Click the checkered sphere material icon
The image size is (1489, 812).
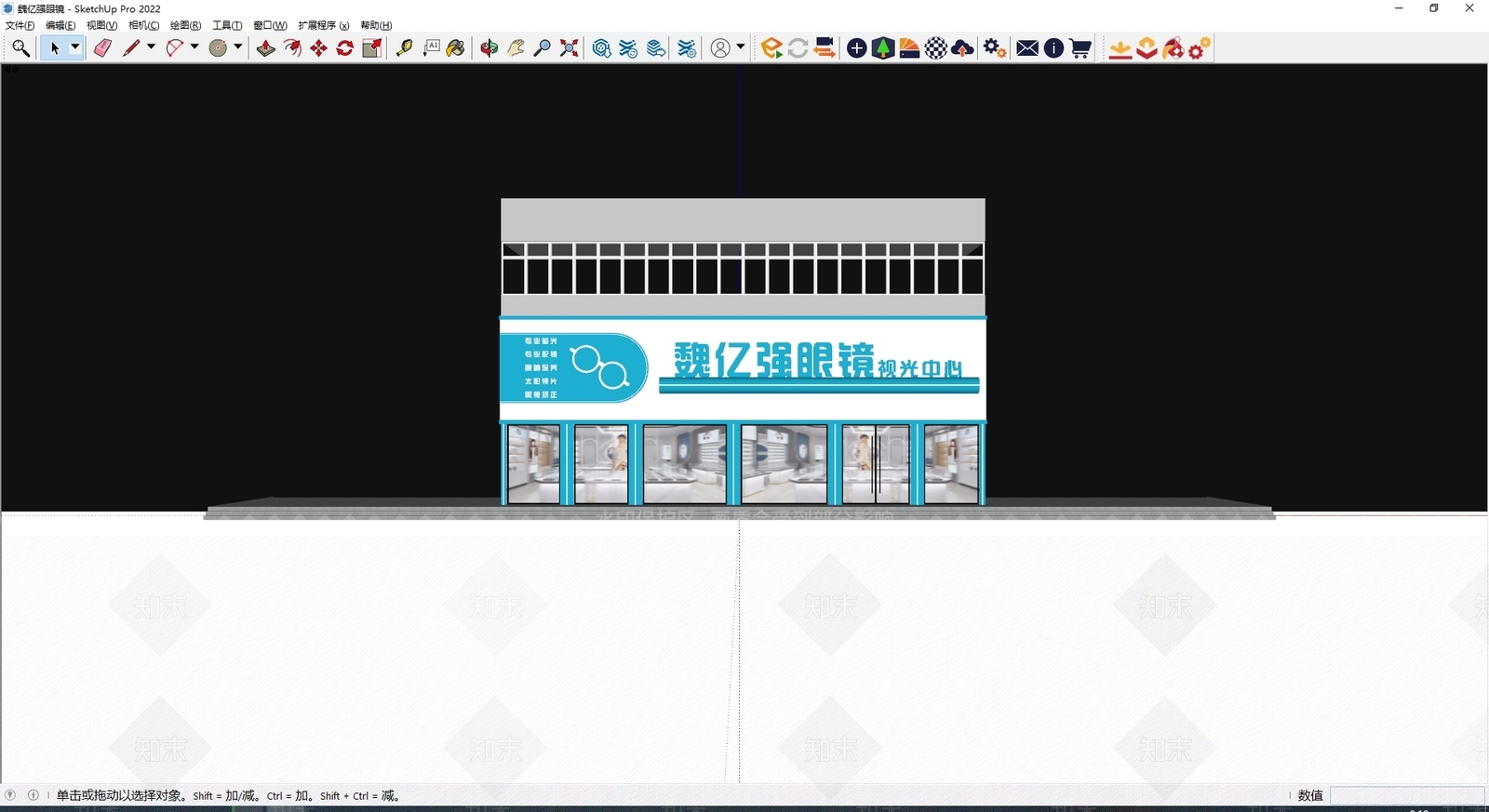point(936,48)
